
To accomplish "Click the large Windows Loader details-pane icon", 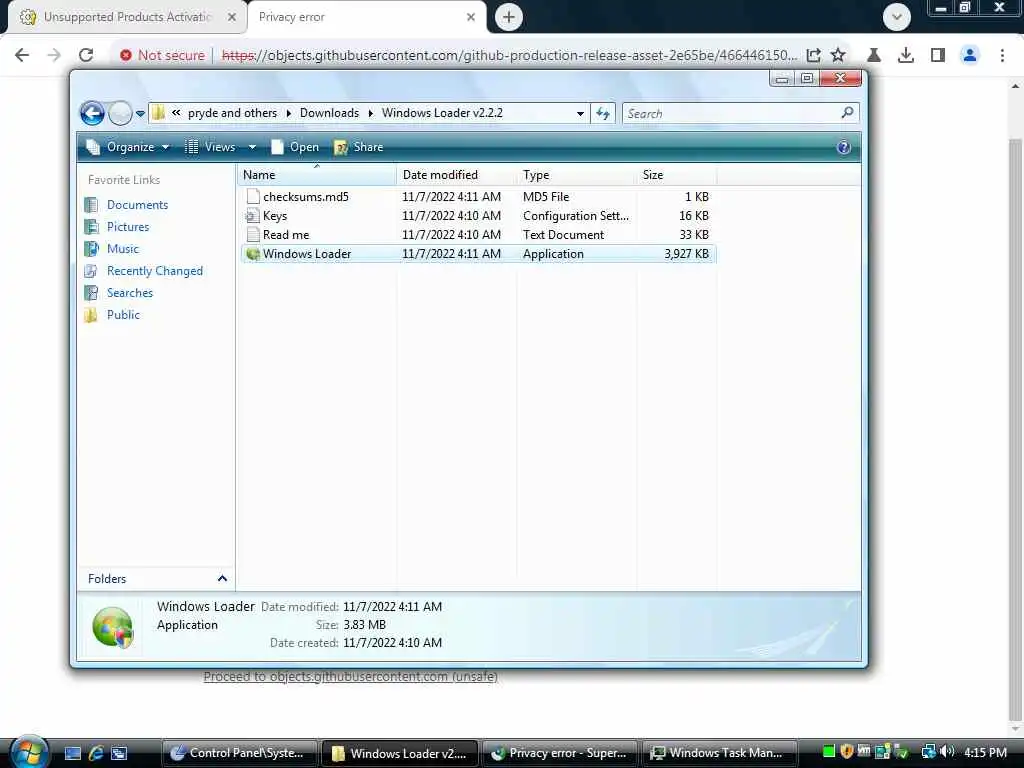I will coord(113,626).
